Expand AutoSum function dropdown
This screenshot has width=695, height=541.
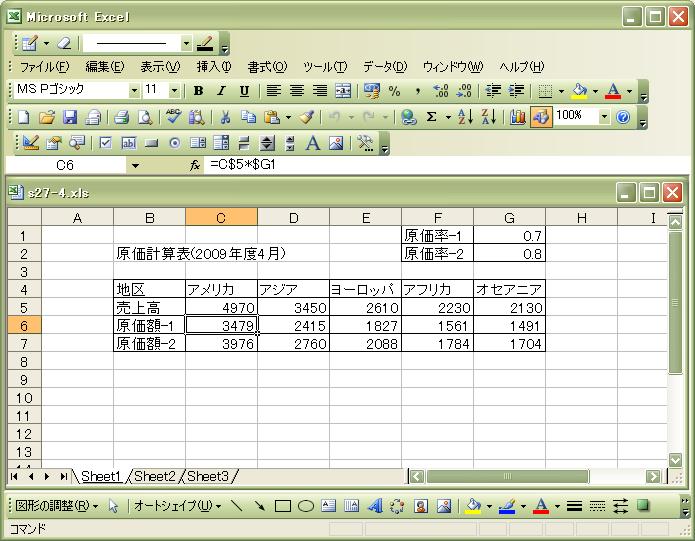448,117
